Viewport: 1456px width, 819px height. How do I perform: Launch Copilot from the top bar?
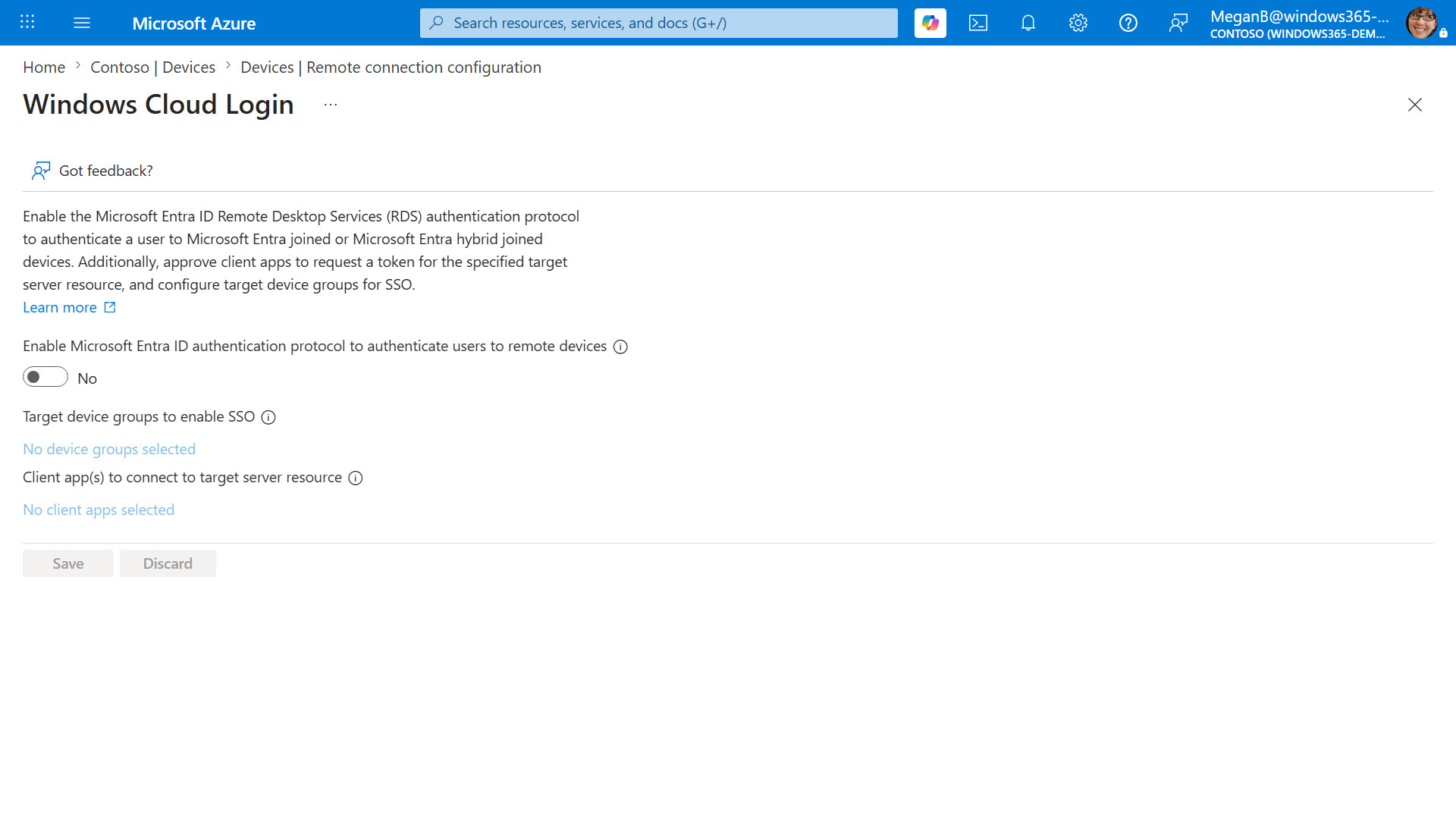coord(930,23)
